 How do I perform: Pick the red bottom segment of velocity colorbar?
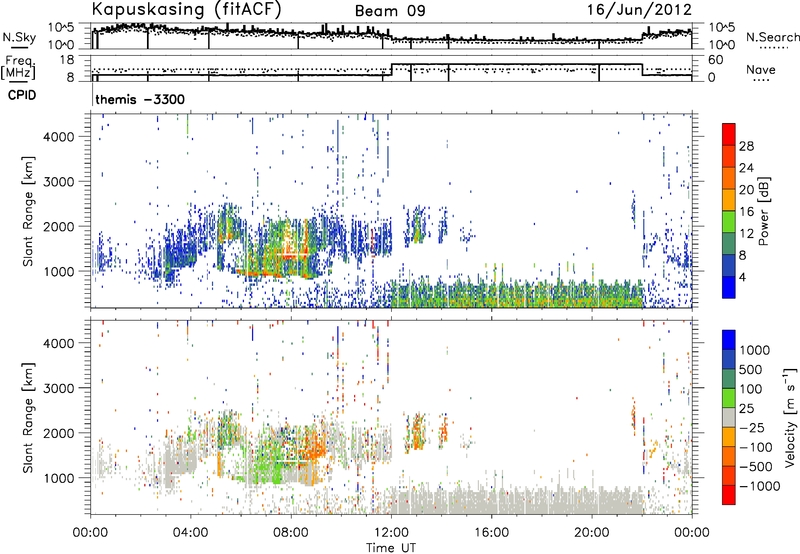coord(729,495)
